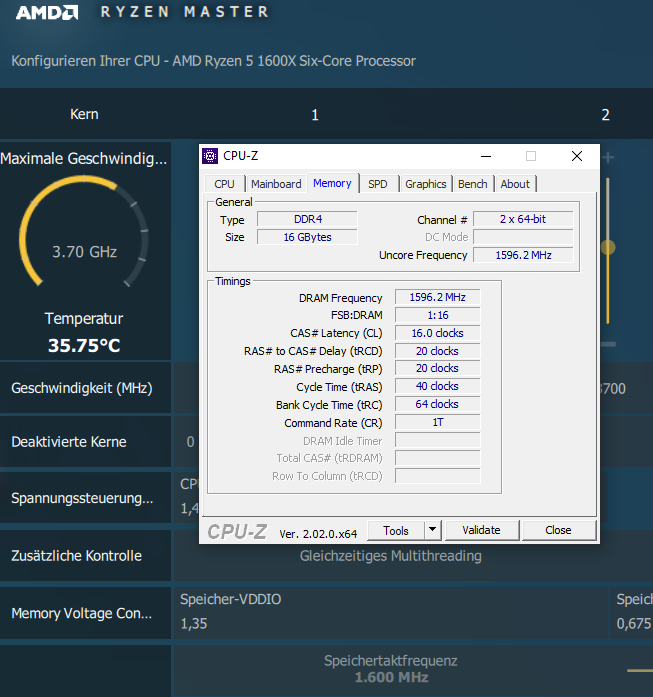The image size is (653, 697).
Task: Click the Temperatur 35.75°C reading
Action: [84, 345]
